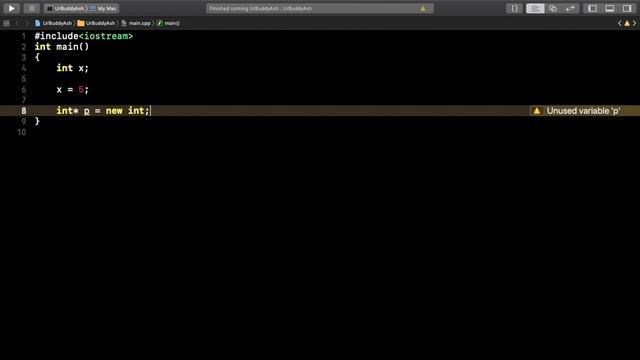Show the assistant editor
640x360 pixels.
pos(553,9)
